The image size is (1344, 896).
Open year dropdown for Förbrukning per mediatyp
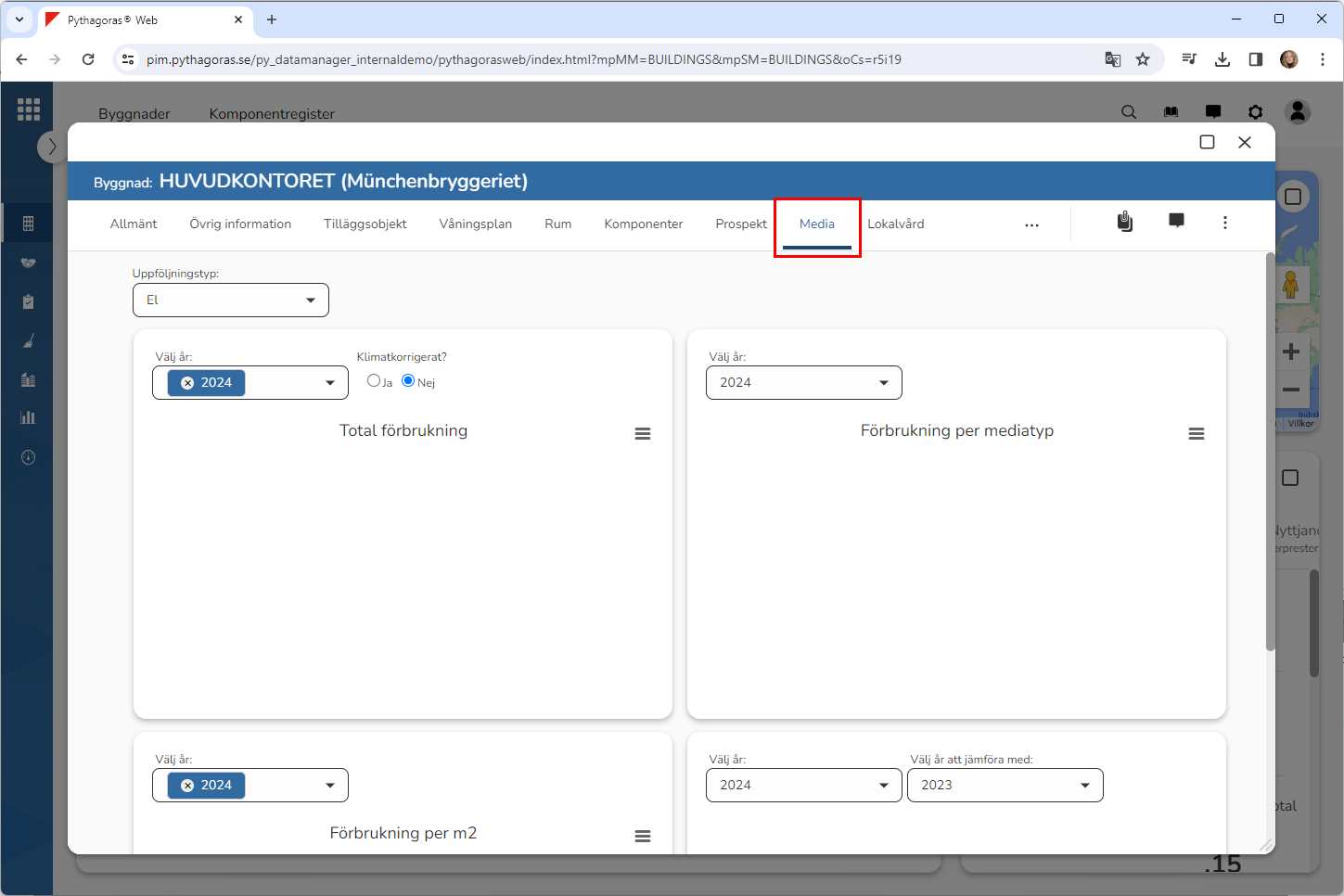tap(803, 383)
